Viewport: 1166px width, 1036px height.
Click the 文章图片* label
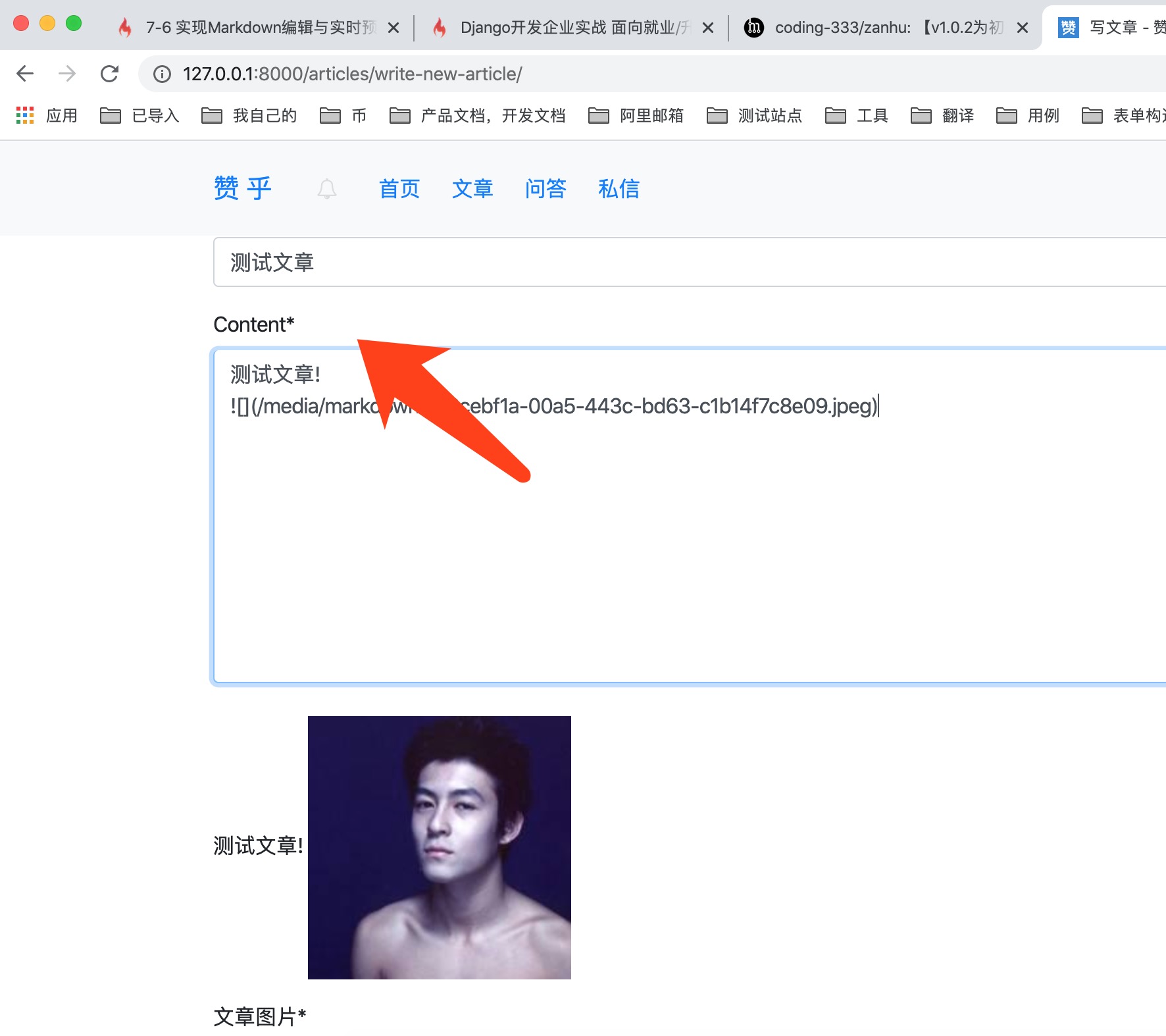(260, 1017)
